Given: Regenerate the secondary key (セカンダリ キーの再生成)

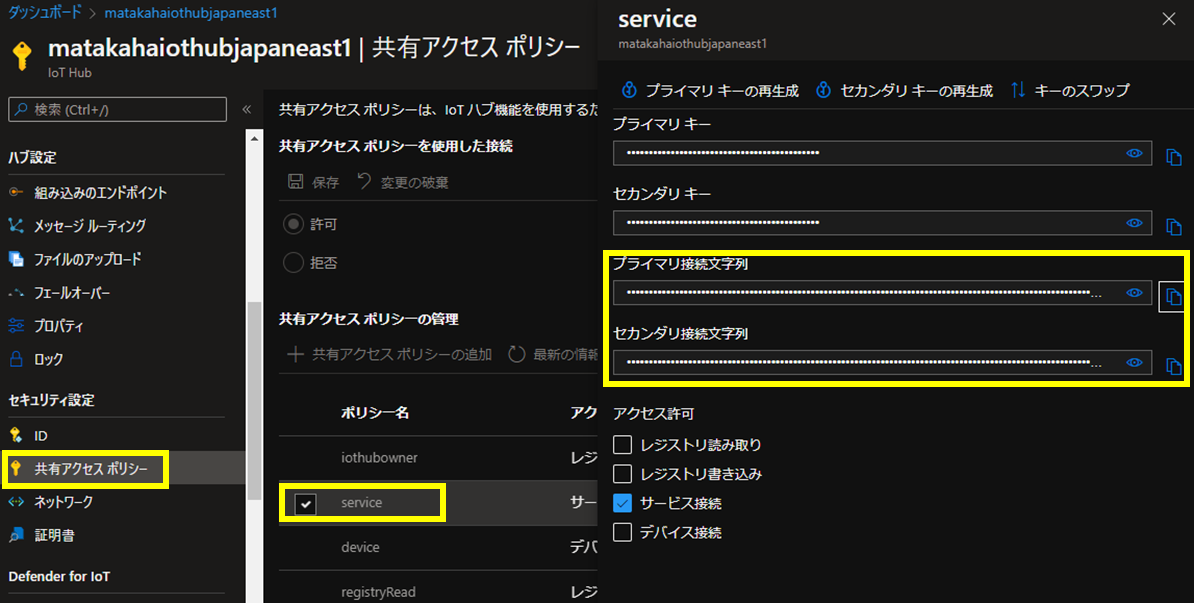Looking at the screenshot, I should [x=905, y=91].
